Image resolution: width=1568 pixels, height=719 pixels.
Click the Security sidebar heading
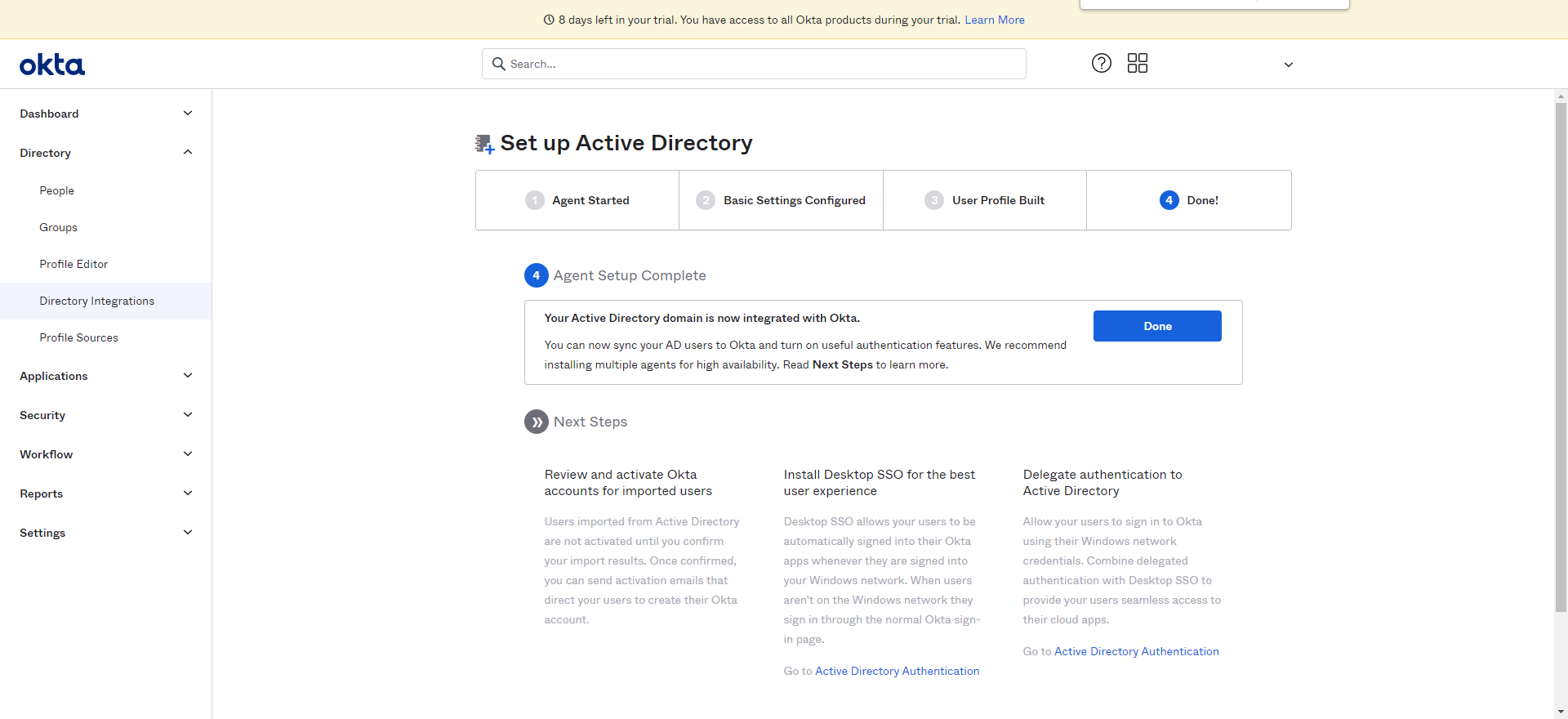(x=42, y=415)
